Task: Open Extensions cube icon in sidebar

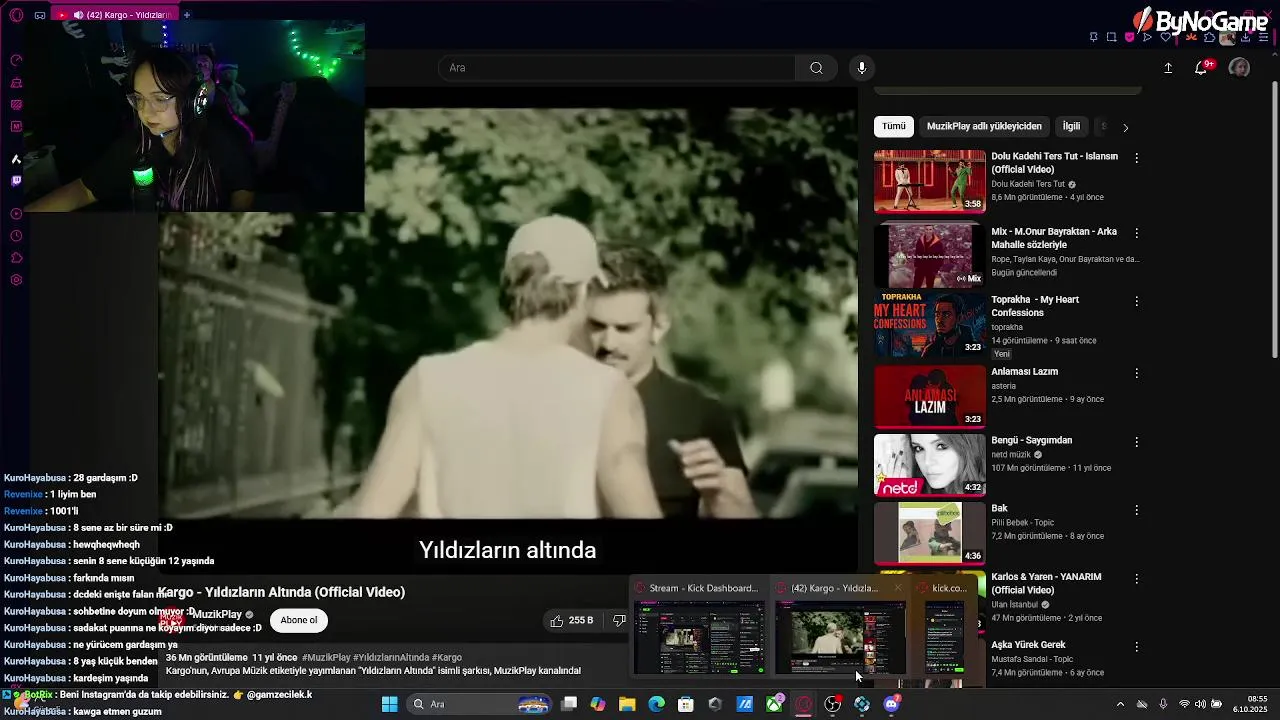Action: pyautogui.click(x=16, y=258)
